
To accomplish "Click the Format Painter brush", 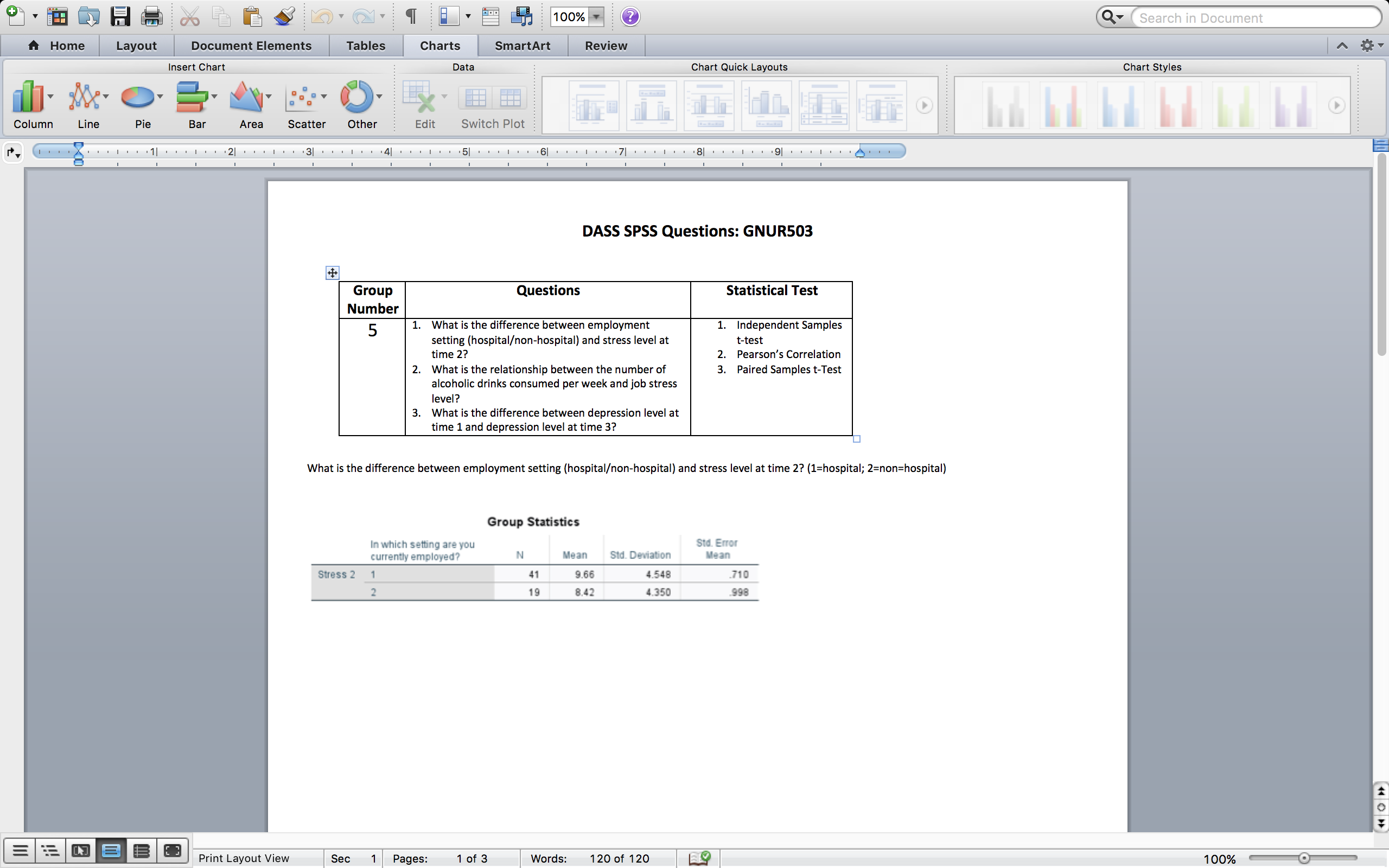I will [284, 16].
